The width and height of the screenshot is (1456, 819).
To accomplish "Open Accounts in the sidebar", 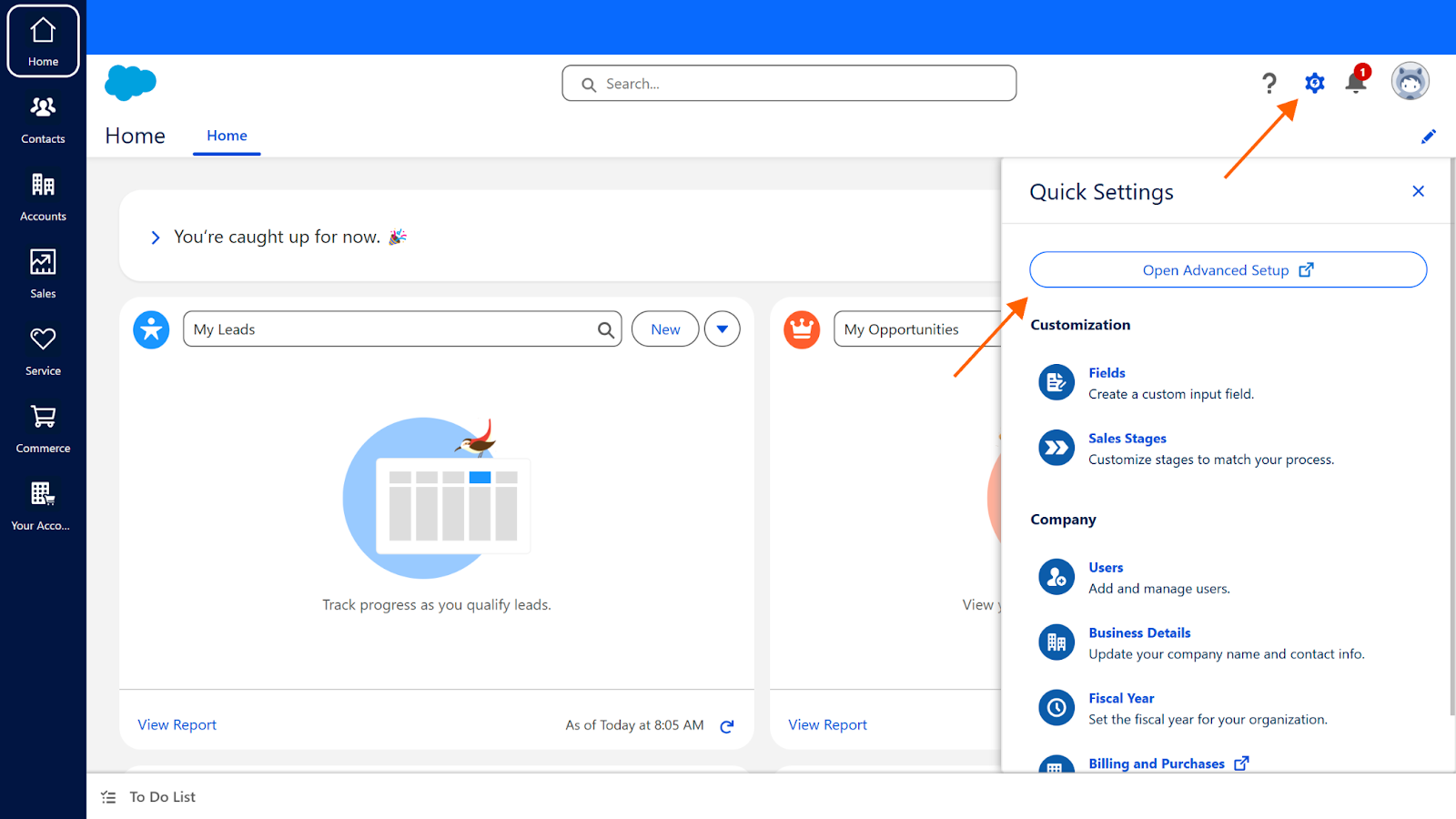I will 43,197.
